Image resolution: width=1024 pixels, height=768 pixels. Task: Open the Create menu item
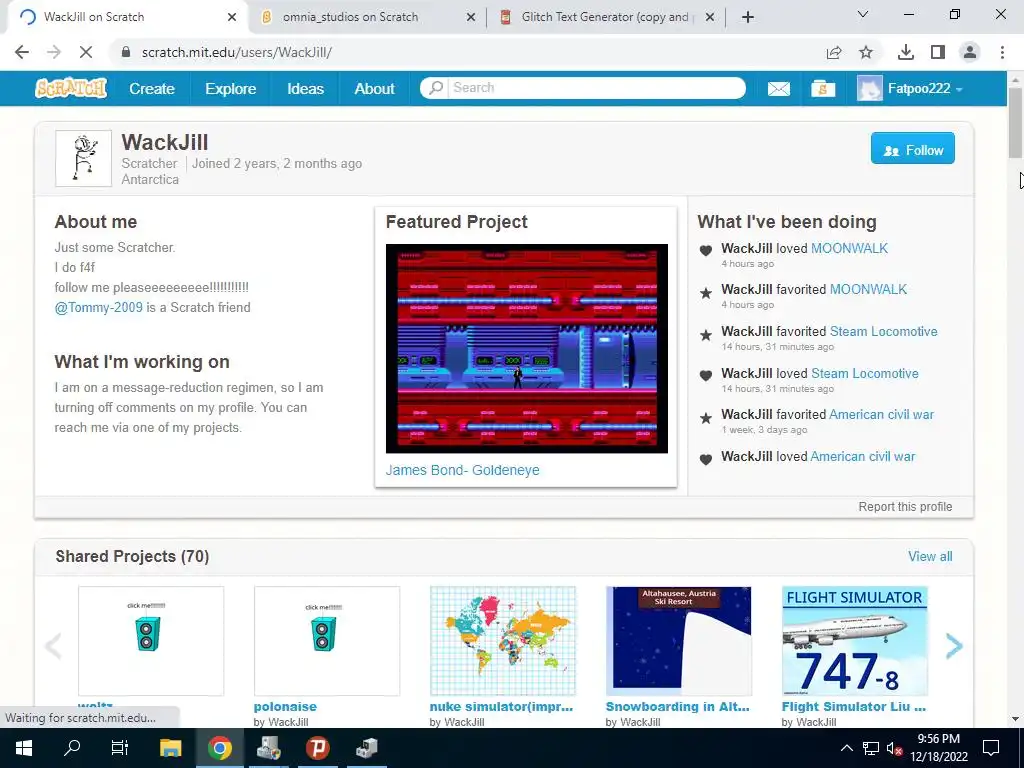pyautogui.click(x=152, y=89)
